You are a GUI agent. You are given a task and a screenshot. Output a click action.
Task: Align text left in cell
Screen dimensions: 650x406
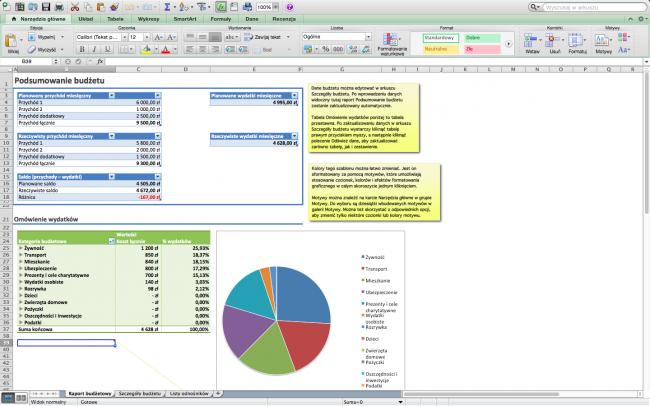tap(189, 49)
